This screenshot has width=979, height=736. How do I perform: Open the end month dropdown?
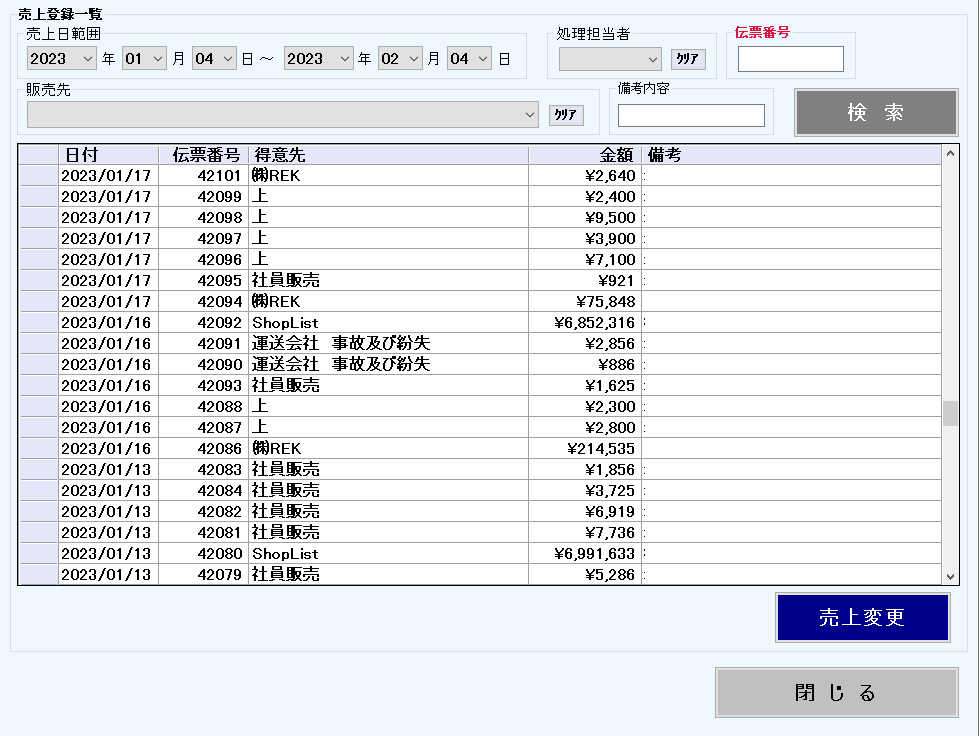[400, 59]
